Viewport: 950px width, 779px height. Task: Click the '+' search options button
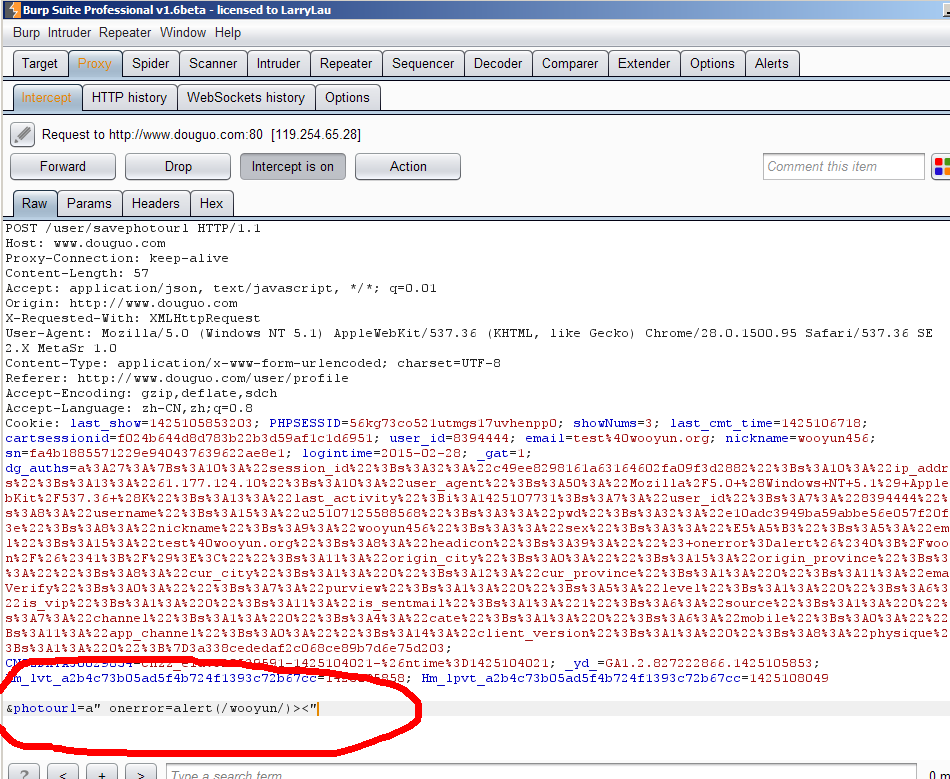click(102, 774)
